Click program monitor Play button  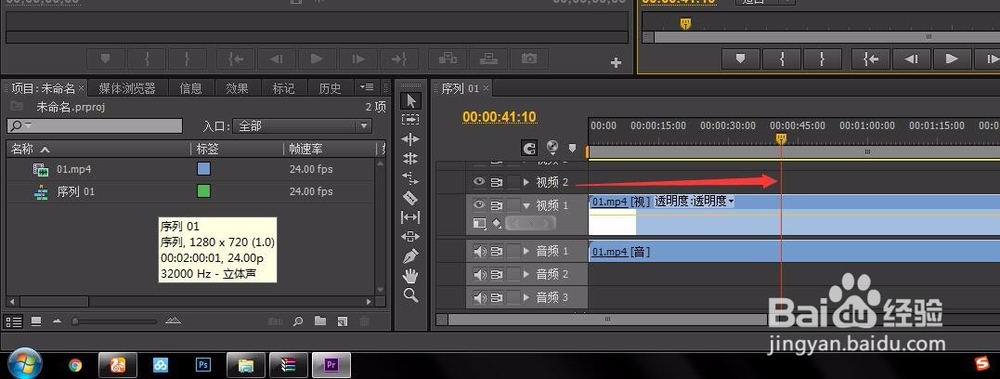coord(952,59)
